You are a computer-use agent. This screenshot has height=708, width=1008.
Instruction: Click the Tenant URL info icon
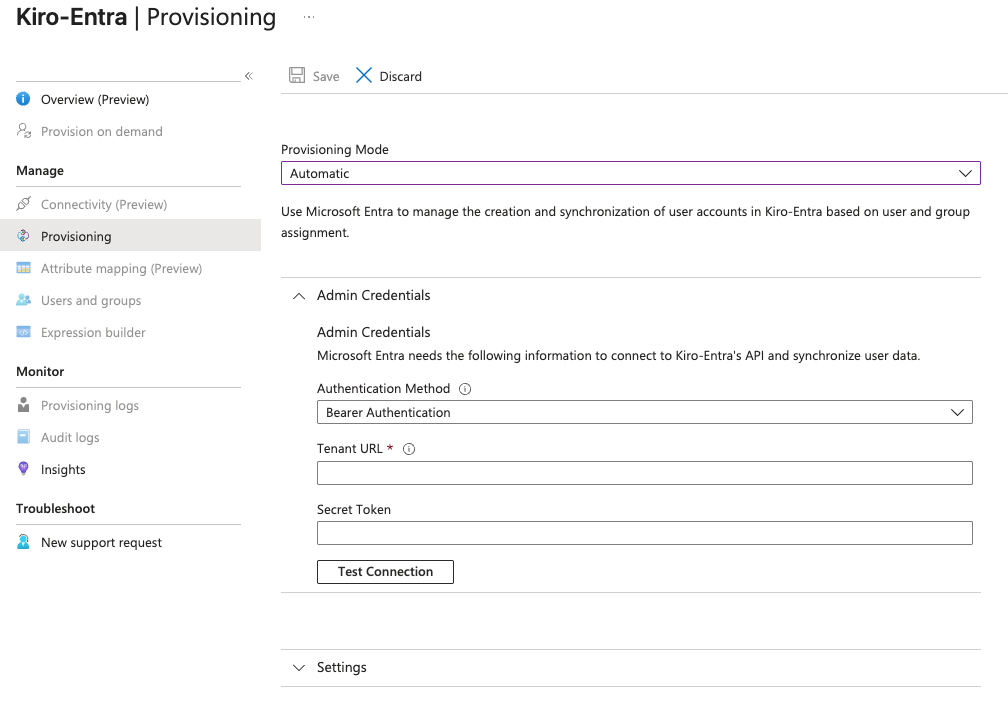(x=408, y=449)
